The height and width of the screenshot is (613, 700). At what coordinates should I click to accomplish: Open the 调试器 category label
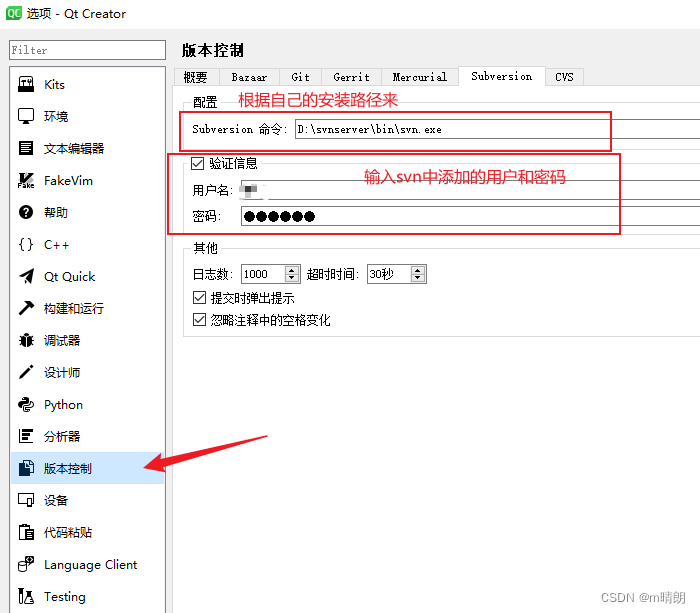[62, 341]
